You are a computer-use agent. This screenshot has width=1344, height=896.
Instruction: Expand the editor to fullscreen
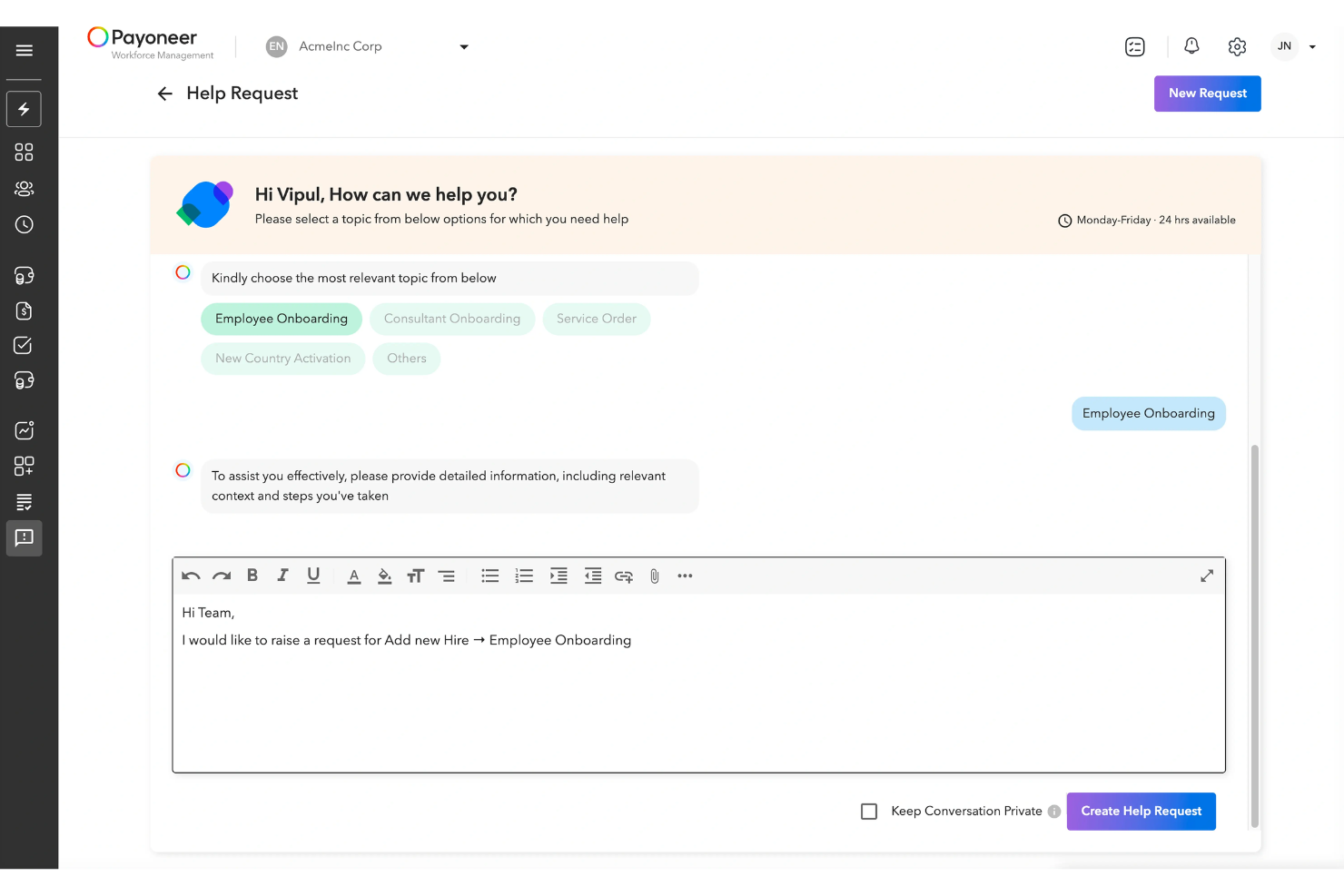pos(1207,576)
